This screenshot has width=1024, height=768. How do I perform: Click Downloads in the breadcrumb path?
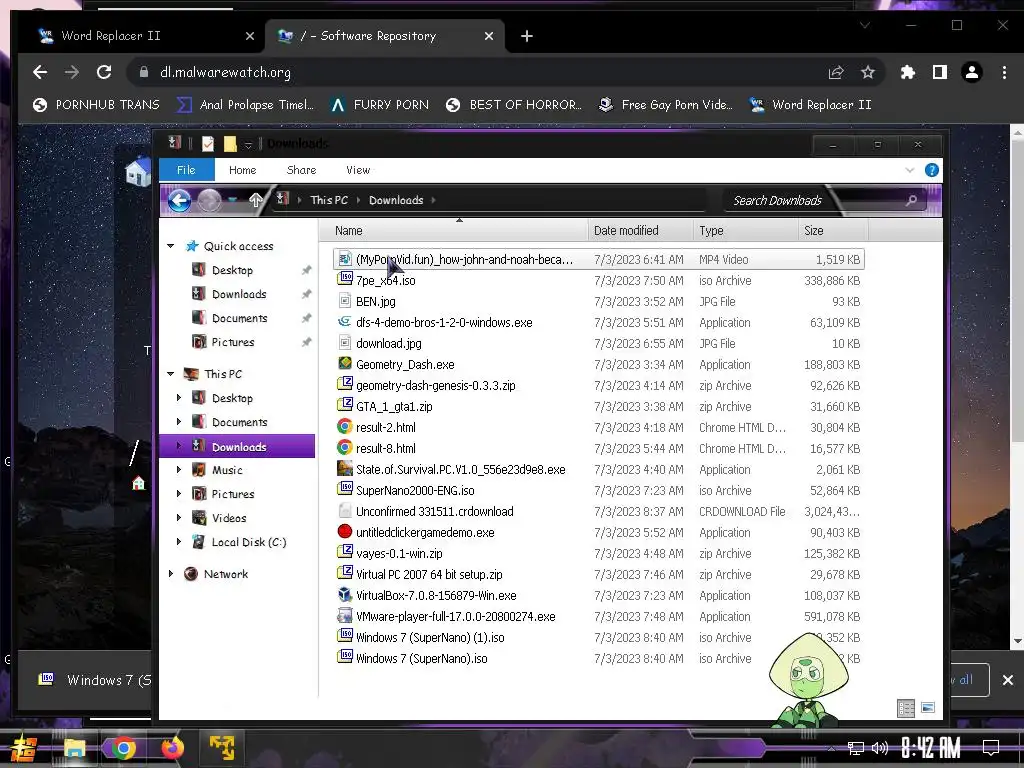point(396,200)
